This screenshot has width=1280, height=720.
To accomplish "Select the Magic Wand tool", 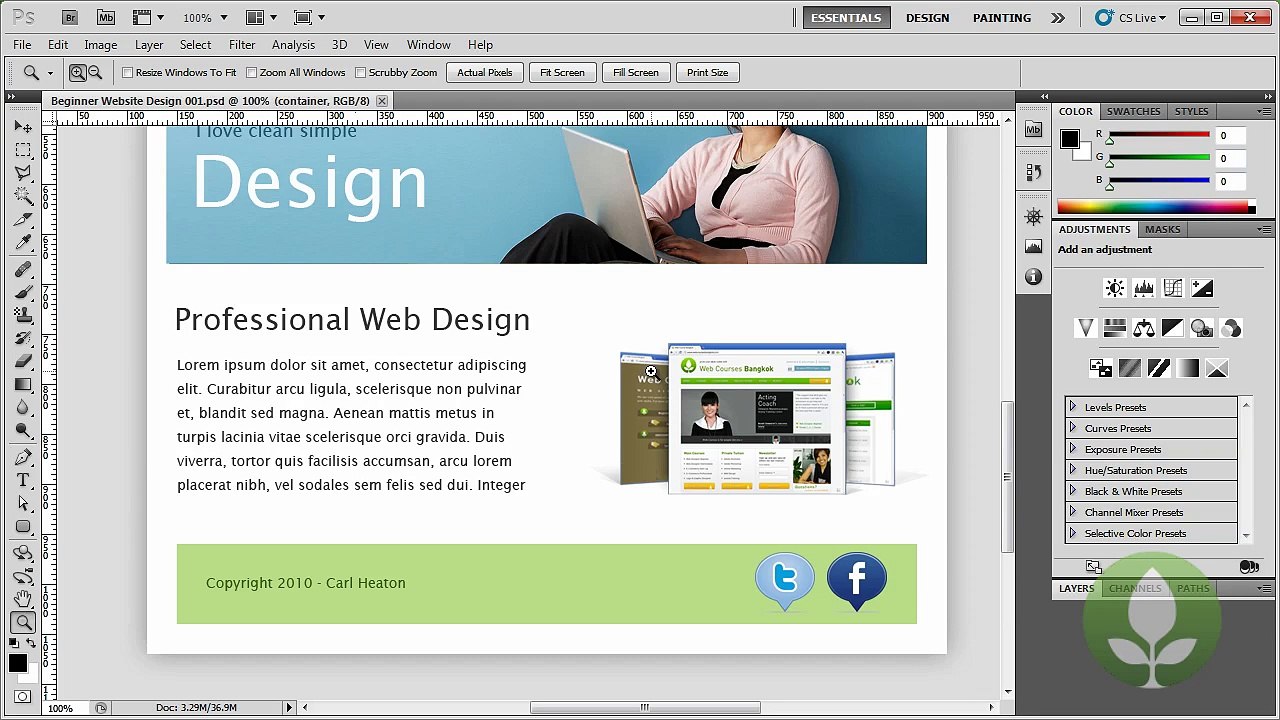I will pyautogui.click(x=23, y=196).
